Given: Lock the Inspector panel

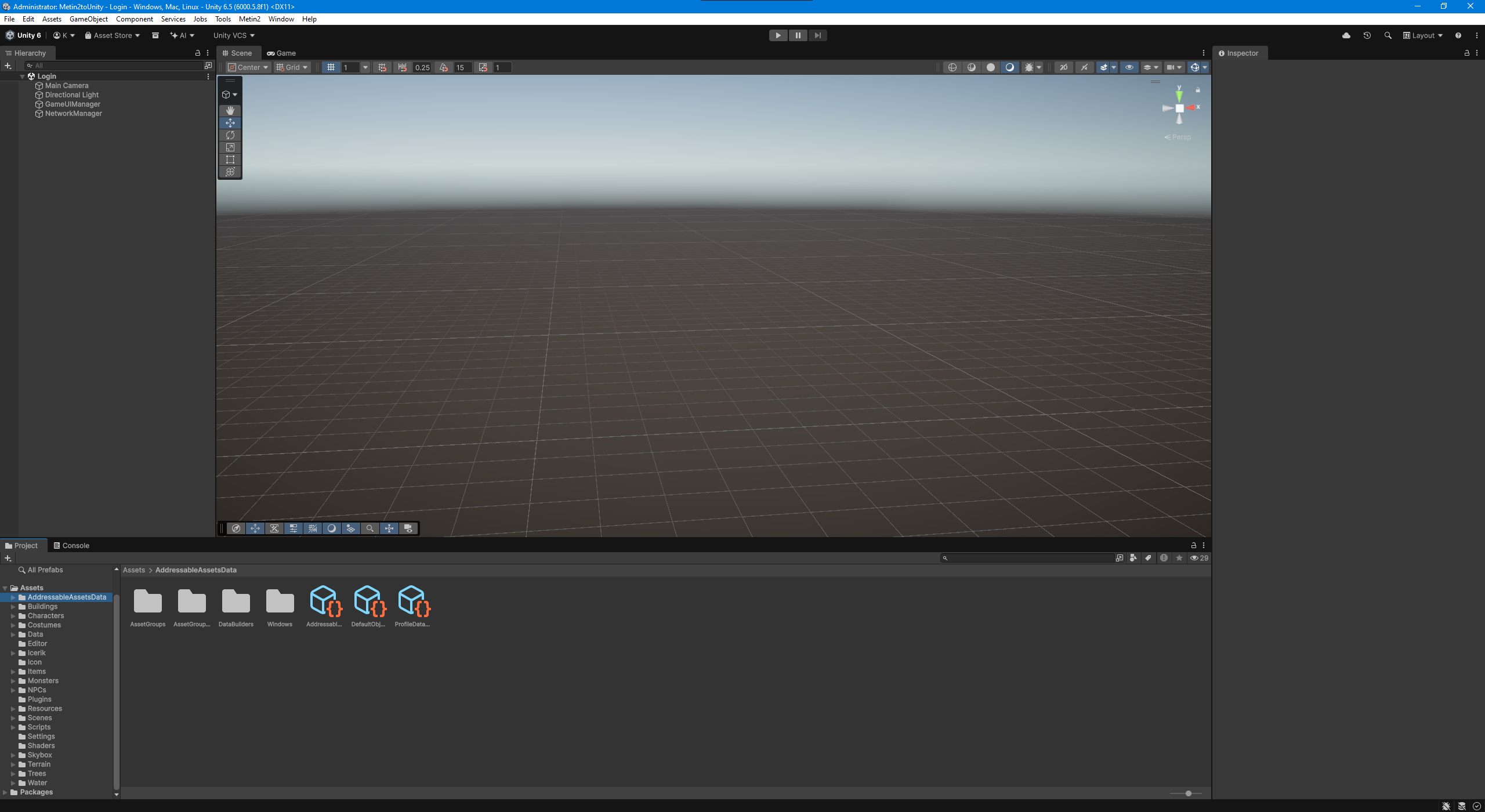Looking at the screenshot, I should (1467, 53).
